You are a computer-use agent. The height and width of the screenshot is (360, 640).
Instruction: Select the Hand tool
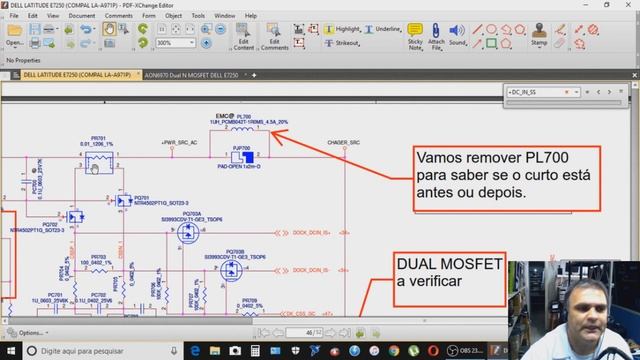click(109, 29)
